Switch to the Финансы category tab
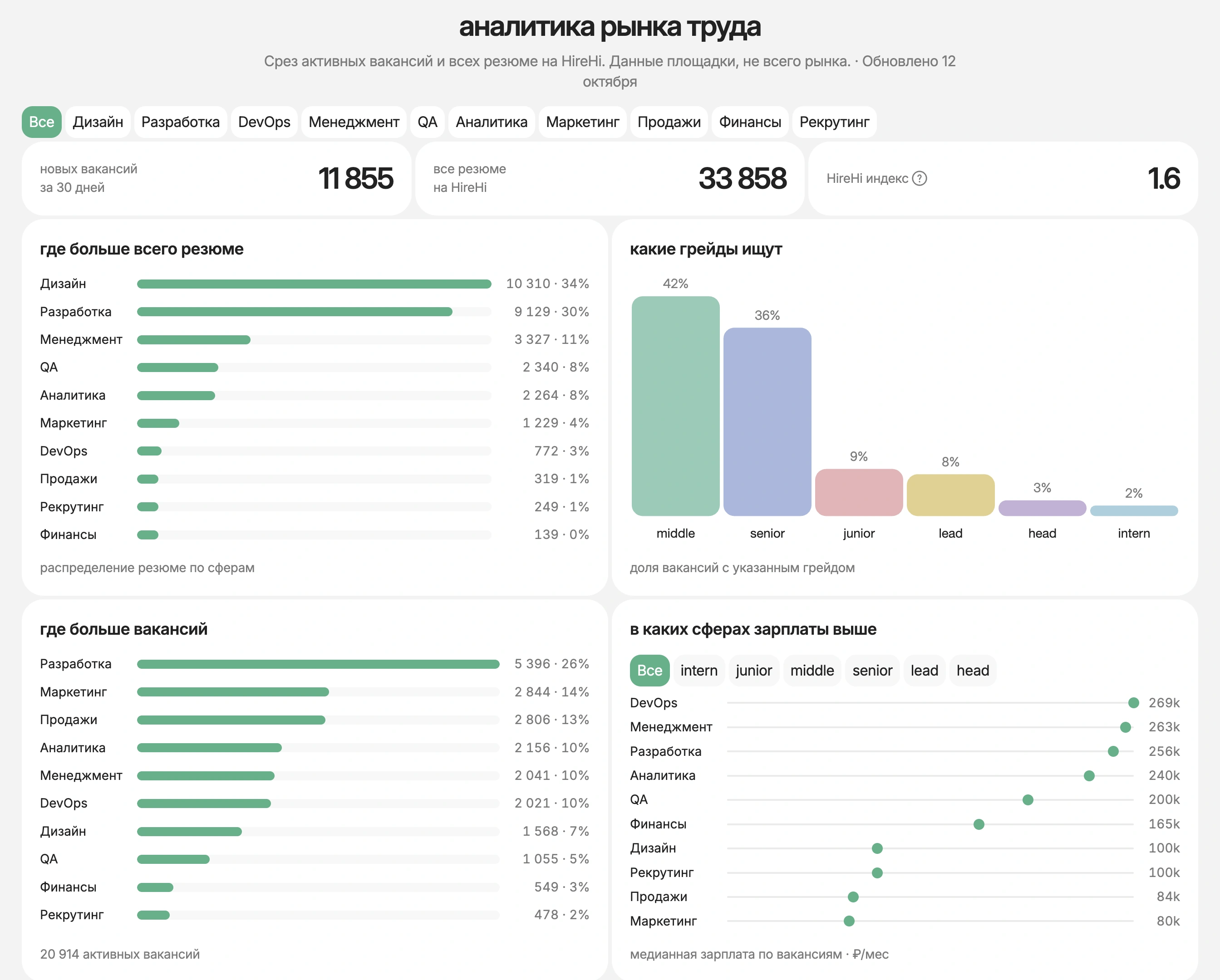The width and height of the screenshot is (1220, 980). (x=750, y=122)
